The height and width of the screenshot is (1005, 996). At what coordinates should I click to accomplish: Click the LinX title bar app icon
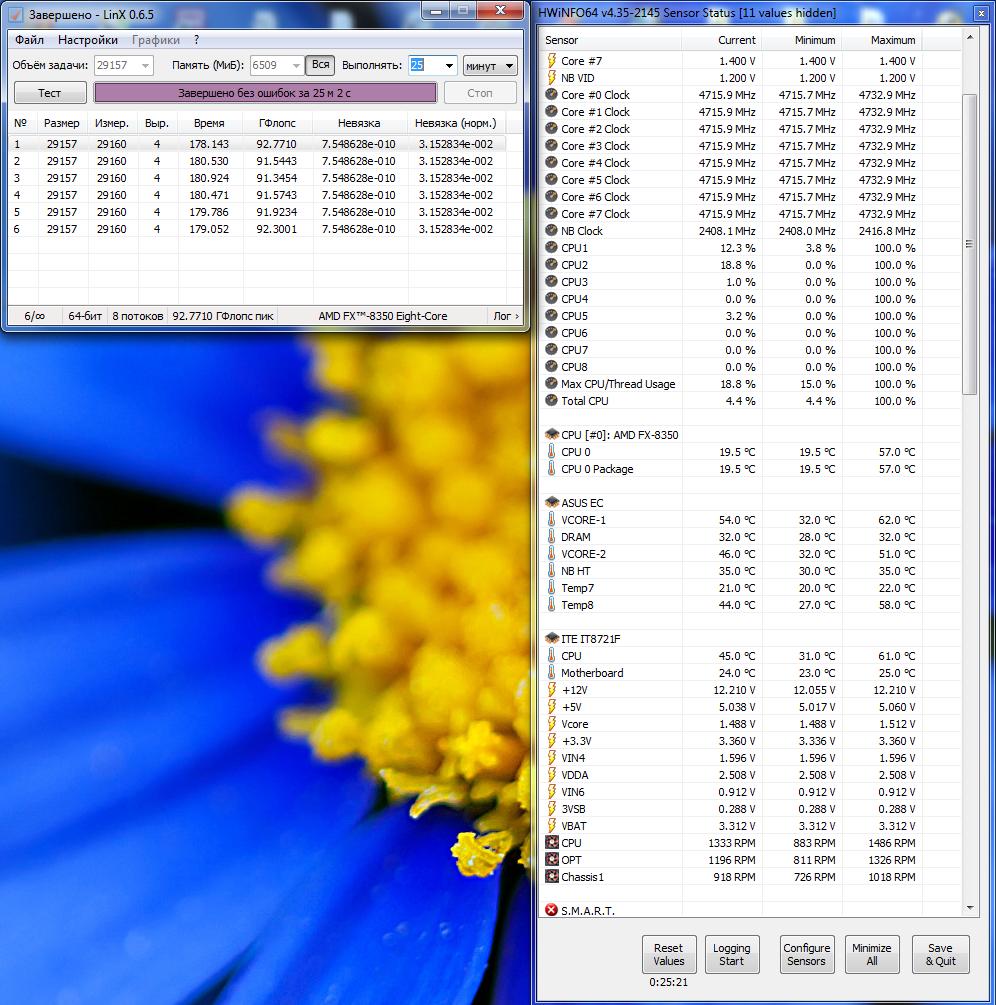click(x=16, y=14)
